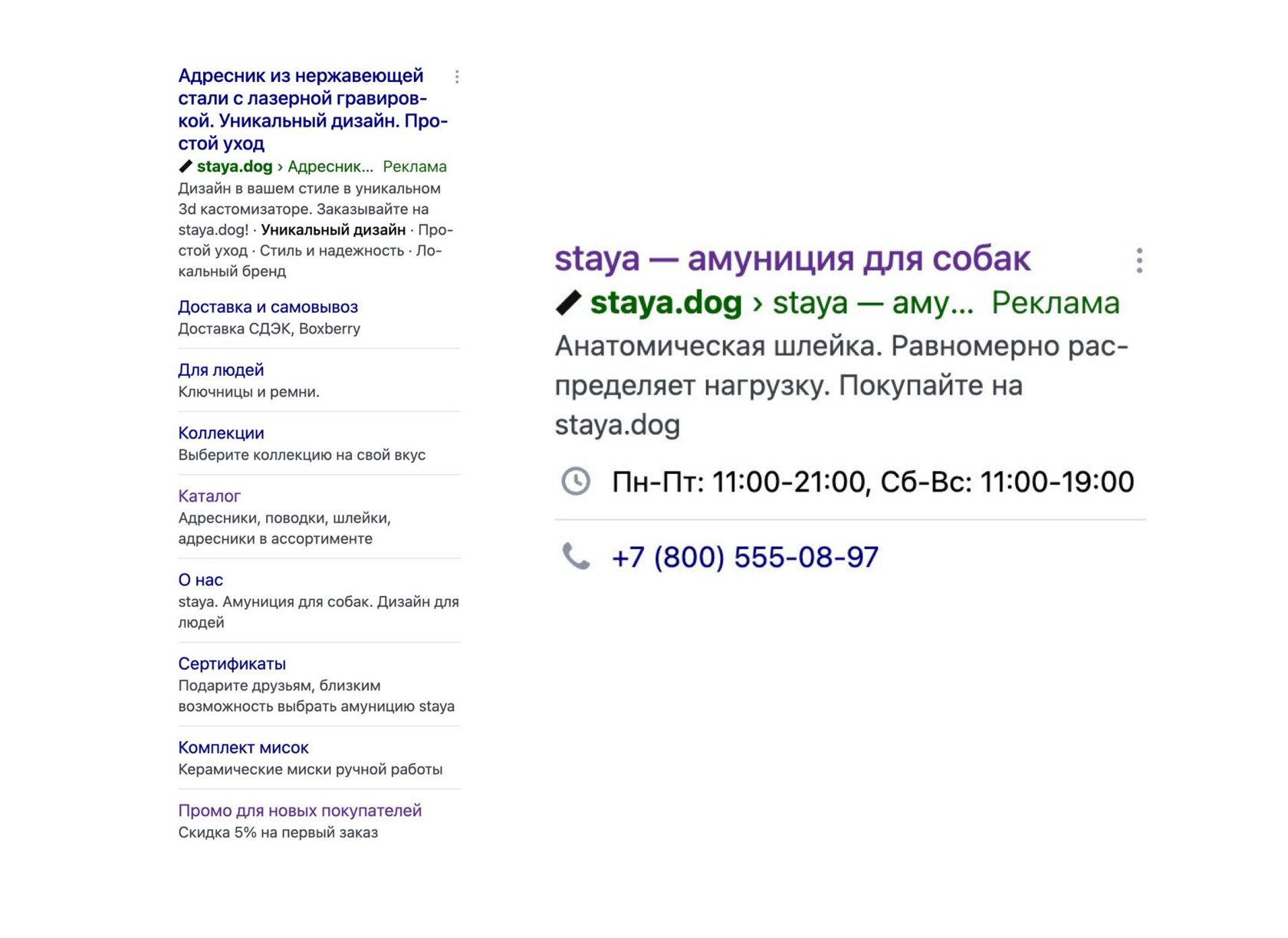Click the Дизайн в вашем стиле description
The image size is (1288, 938).
point(315,229)
